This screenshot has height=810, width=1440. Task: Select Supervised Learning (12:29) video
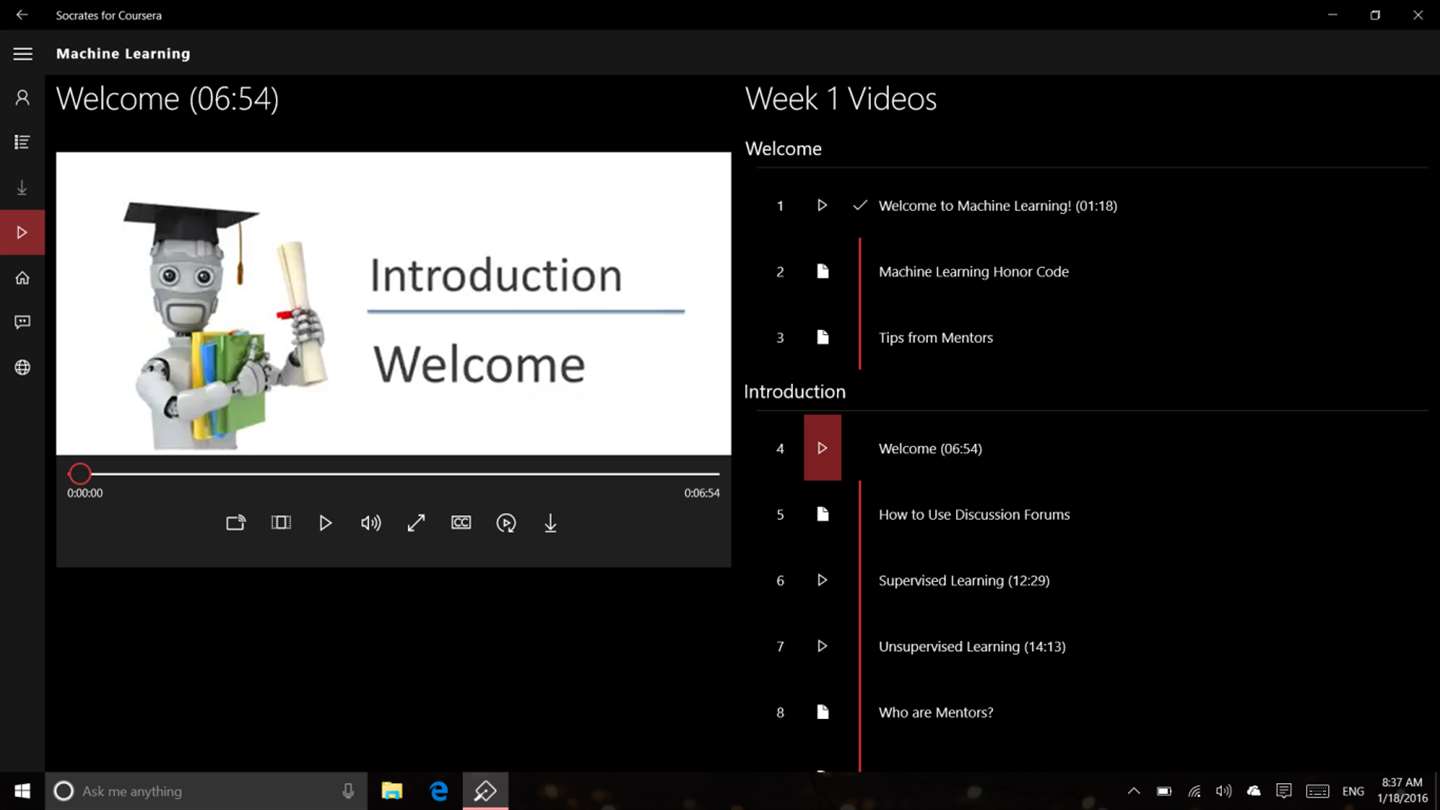964,580
